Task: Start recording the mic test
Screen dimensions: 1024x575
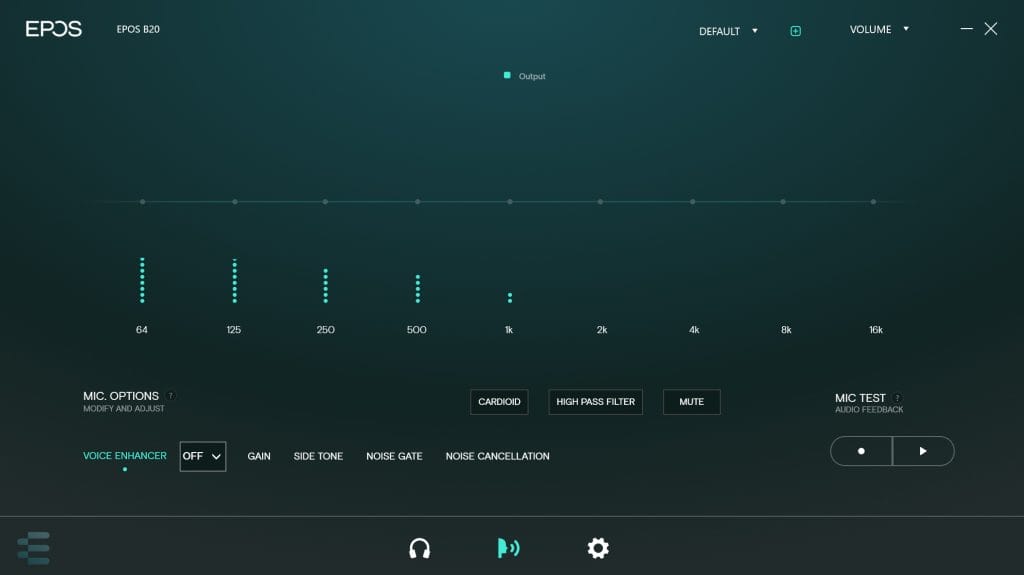Action: [x=861, y=451]
